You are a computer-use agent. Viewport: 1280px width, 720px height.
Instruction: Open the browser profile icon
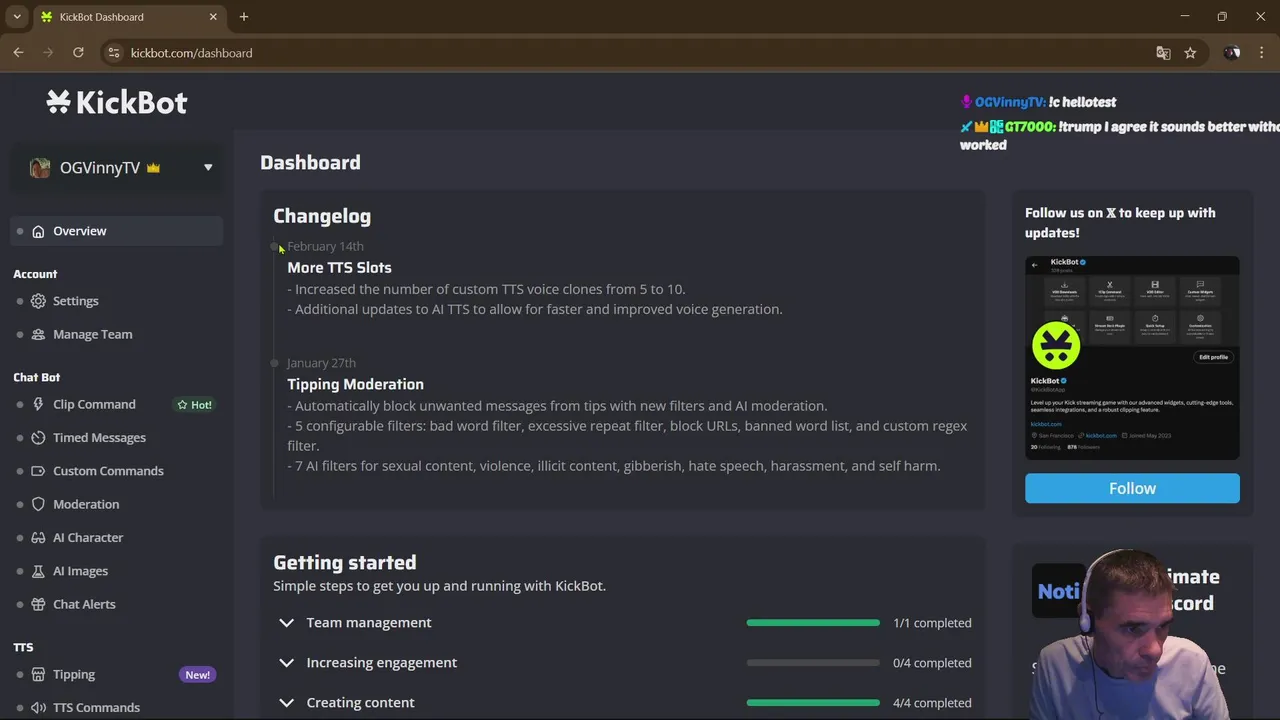coord(1232,53)
